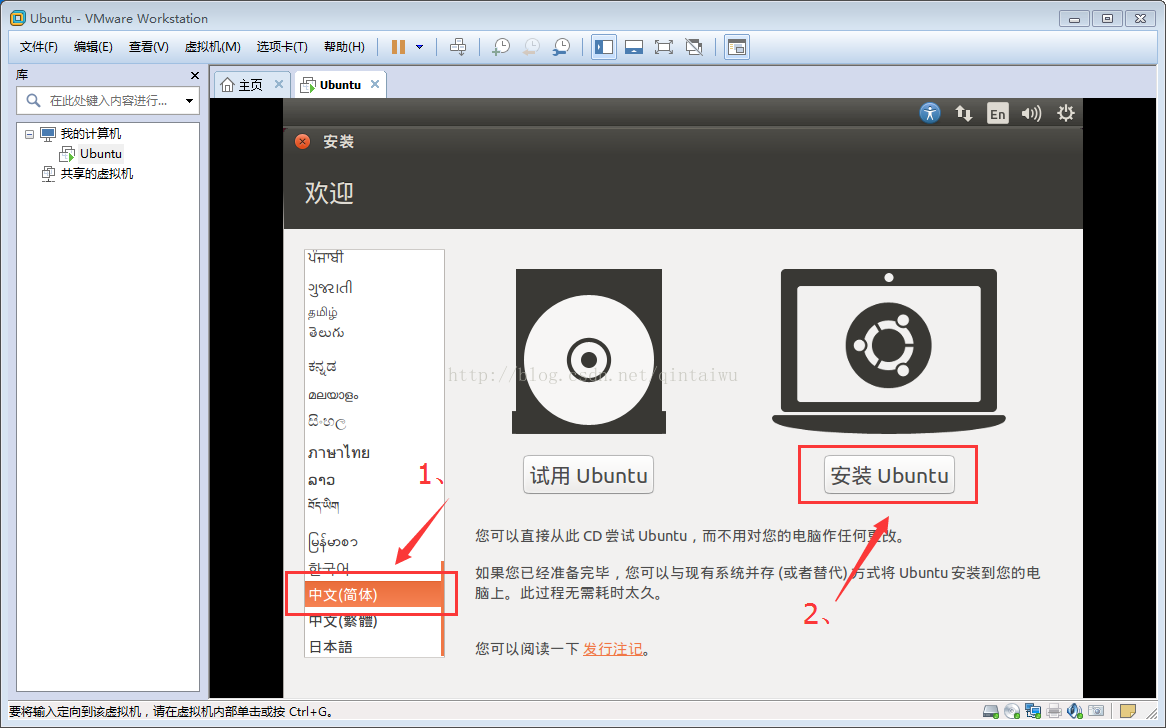Open the library search dropdown arrow
1166x728 pixels.
[x=190, y=100]
